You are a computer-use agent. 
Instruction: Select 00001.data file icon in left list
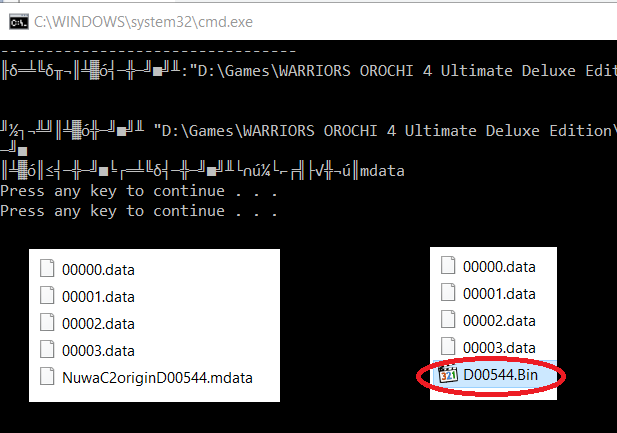pyautogui.click(x=47, y=296)
